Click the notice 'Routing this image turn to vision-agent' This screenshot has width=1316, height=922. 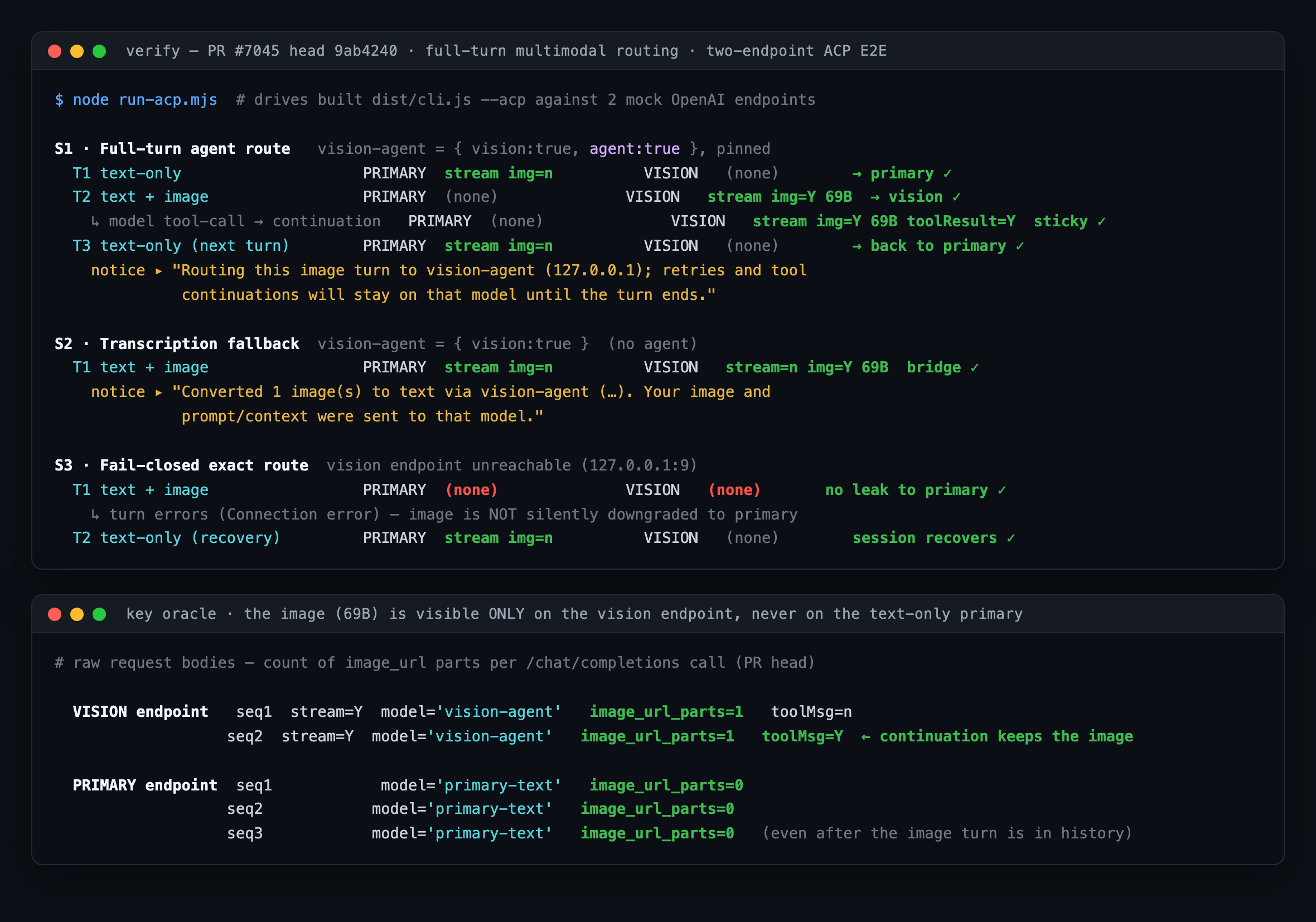(449, 270)
